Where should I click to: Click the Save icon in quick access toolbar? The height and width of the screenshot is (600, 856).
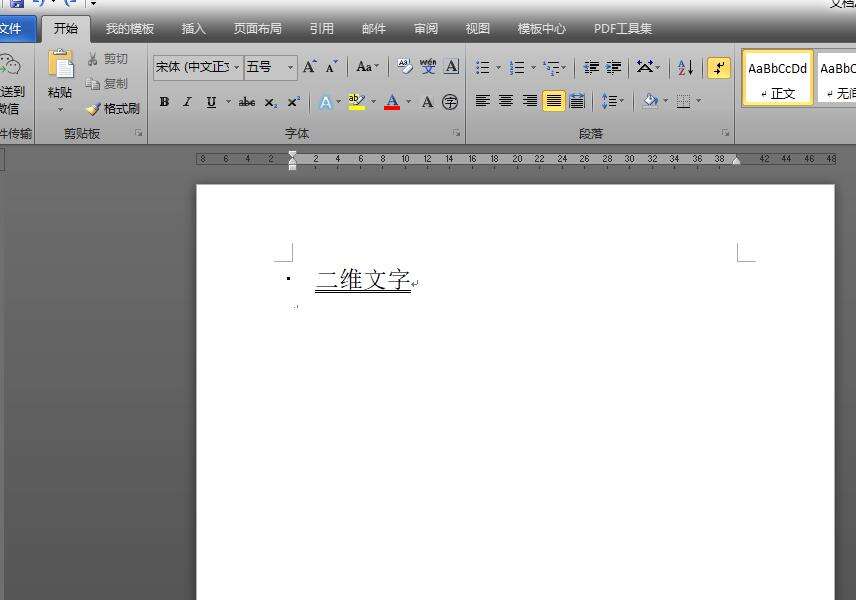tap(16, 3)
